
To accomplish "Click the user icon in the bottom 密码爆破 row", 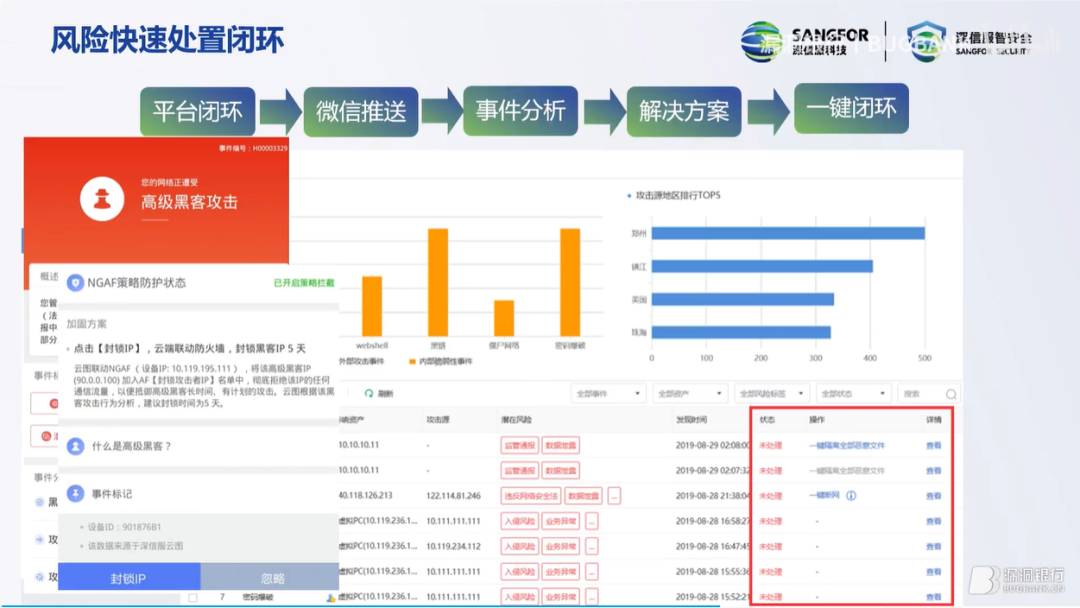I will tap(331, 598).
